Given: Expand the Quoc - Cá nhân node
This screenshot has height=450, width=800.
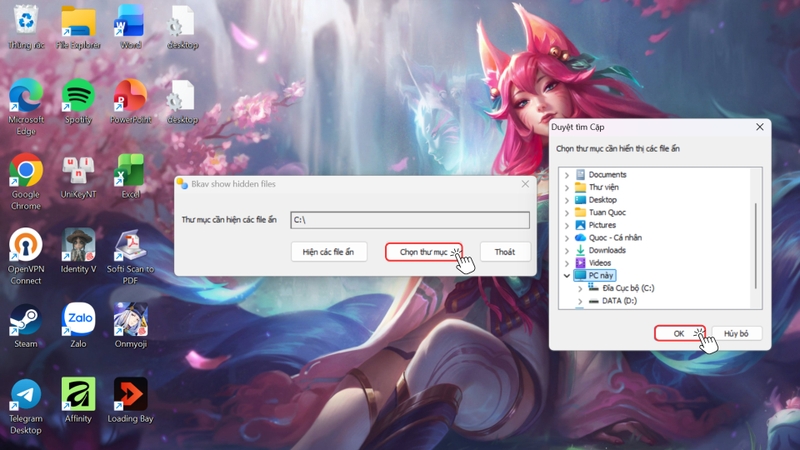Looking at the screenshot, I should (566, 238).
